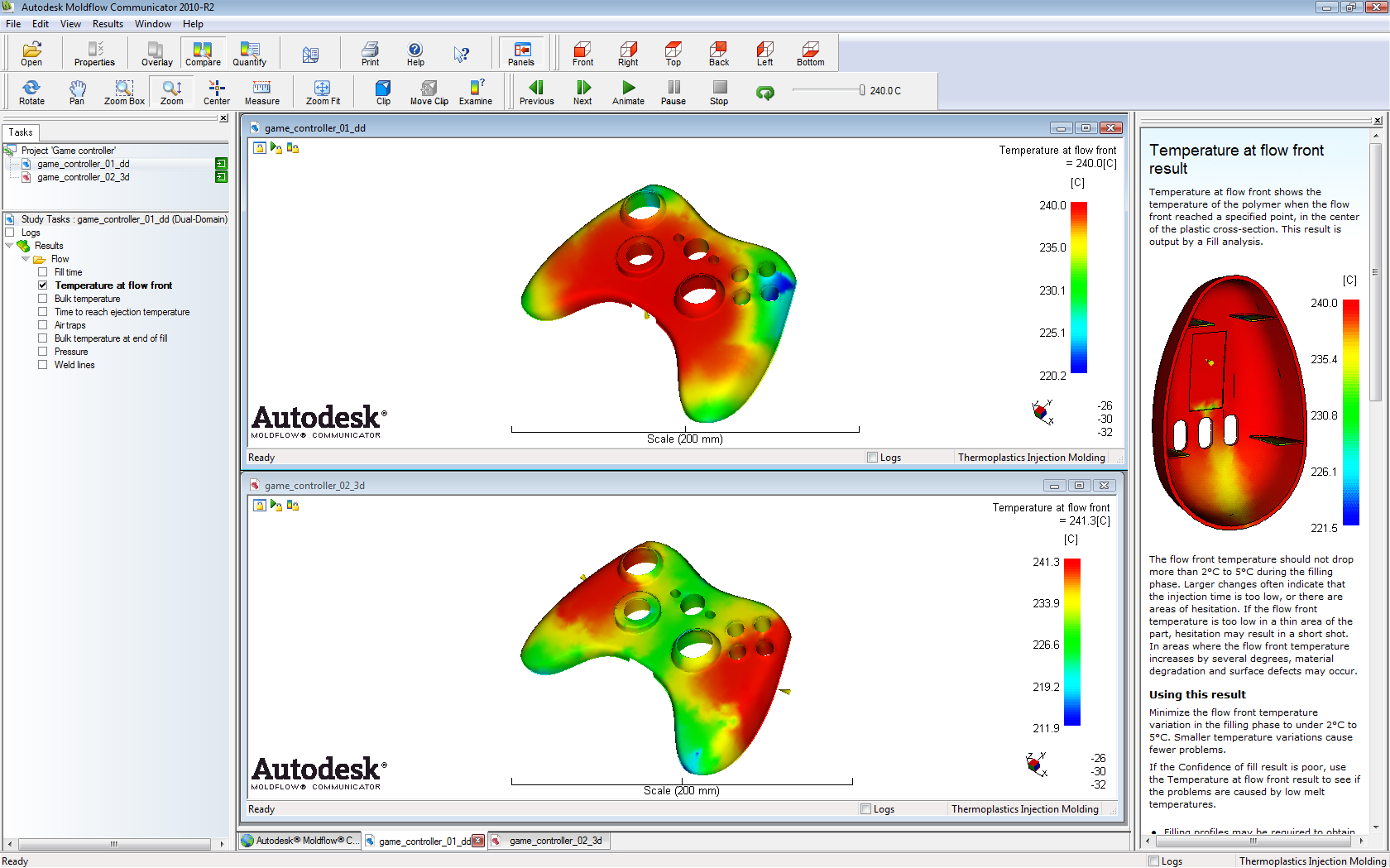Image resolution: width=1390 pixels, height=868 pixels.
Task: Check the Fill time result
Action: click(42, 272)
